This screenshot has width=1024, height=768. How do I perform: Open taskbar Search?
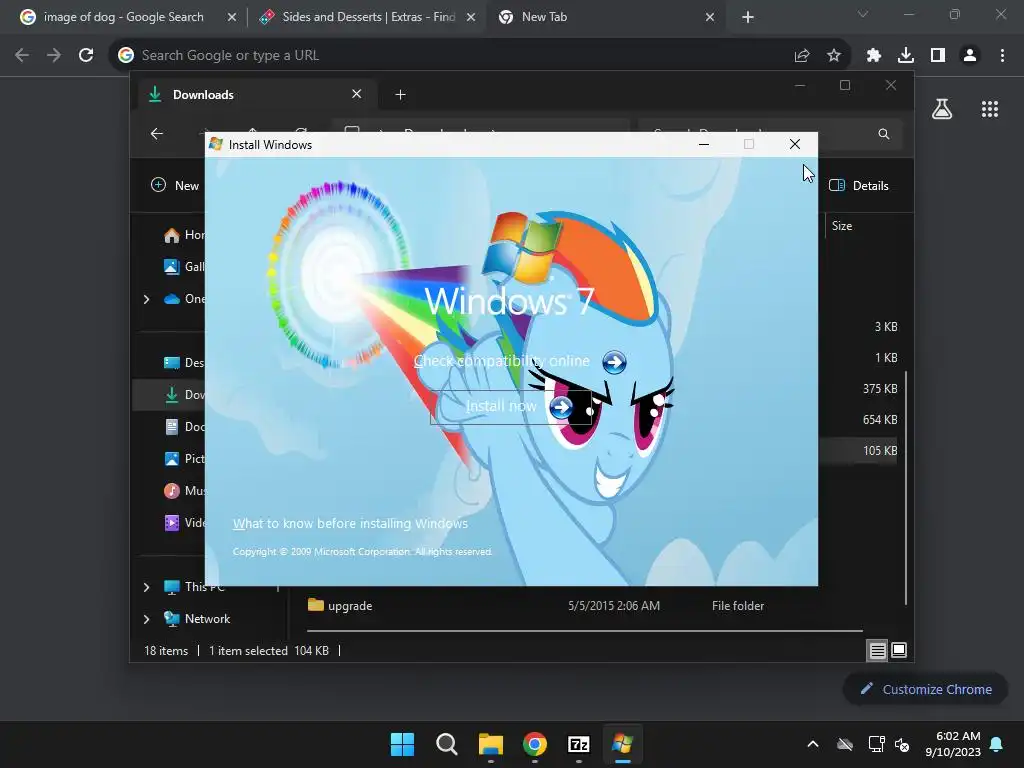click(447, 744)
